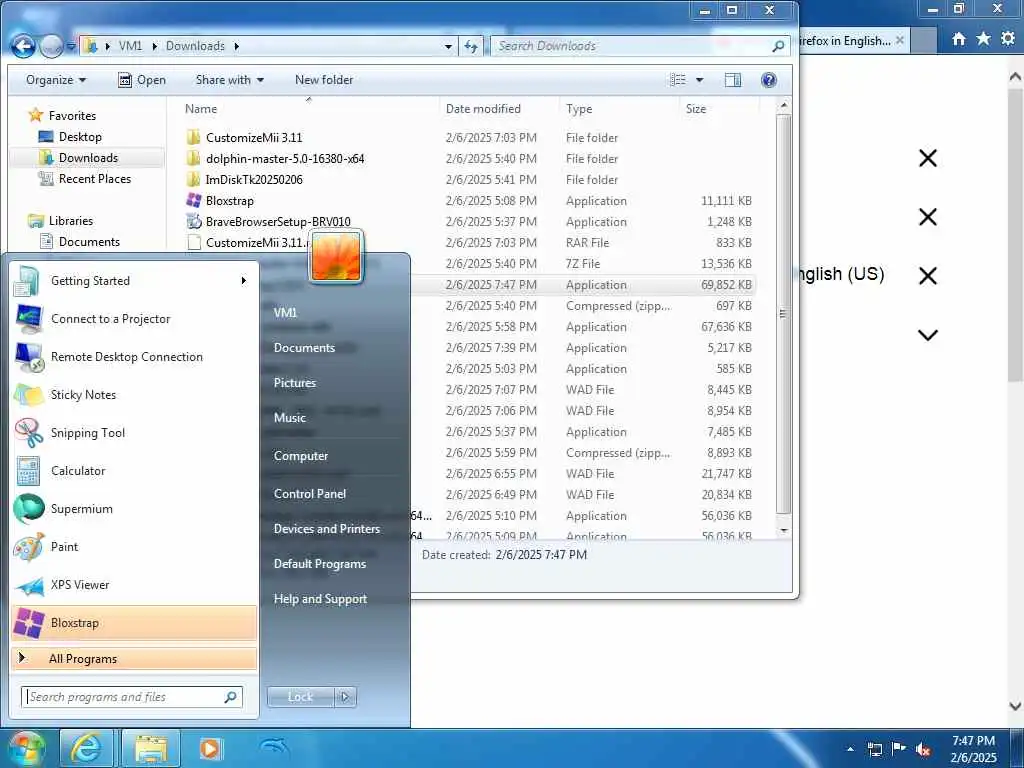The height and width of the screenshot is (768, 1024).
Task: Click the Supermium browser icon
Action: click(29, 509)
